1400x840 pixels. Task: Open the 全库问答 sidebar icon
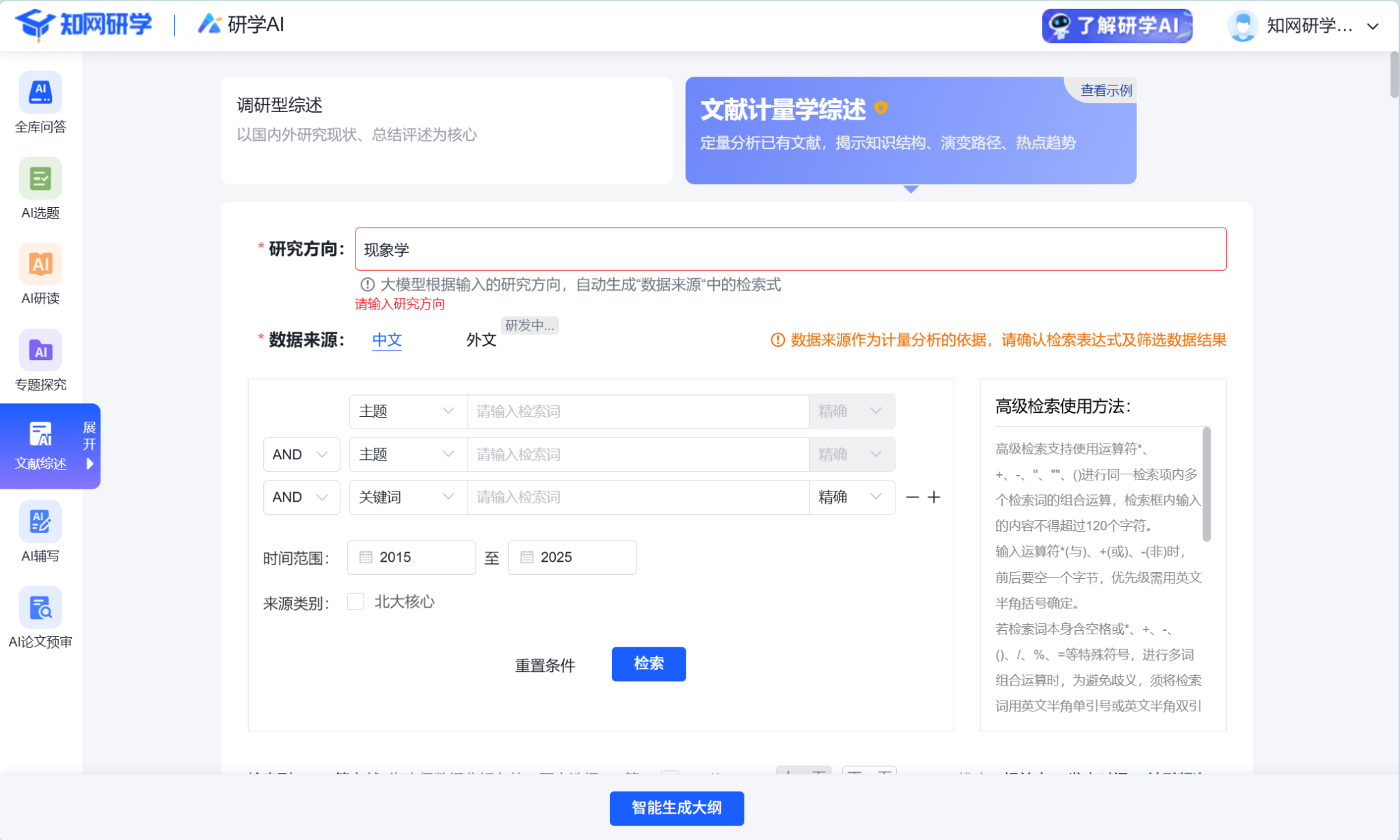pyautogui.click(x=40, y=93)
